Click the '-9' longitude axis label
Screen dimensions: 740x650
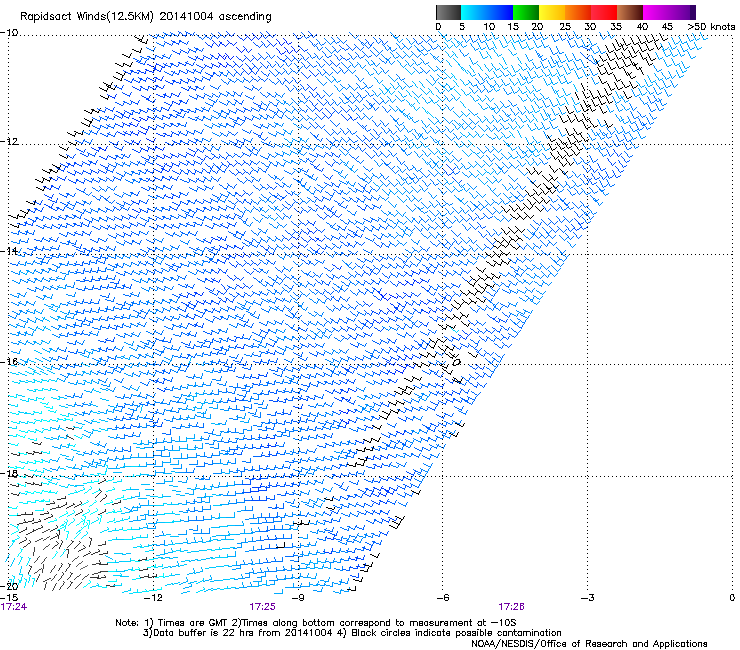click(297, 598)
